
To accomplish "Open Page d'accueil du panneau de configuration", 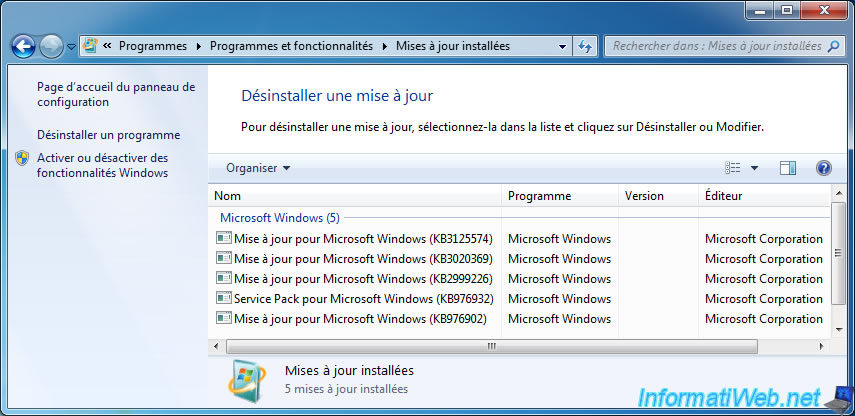I will (116, 94).
